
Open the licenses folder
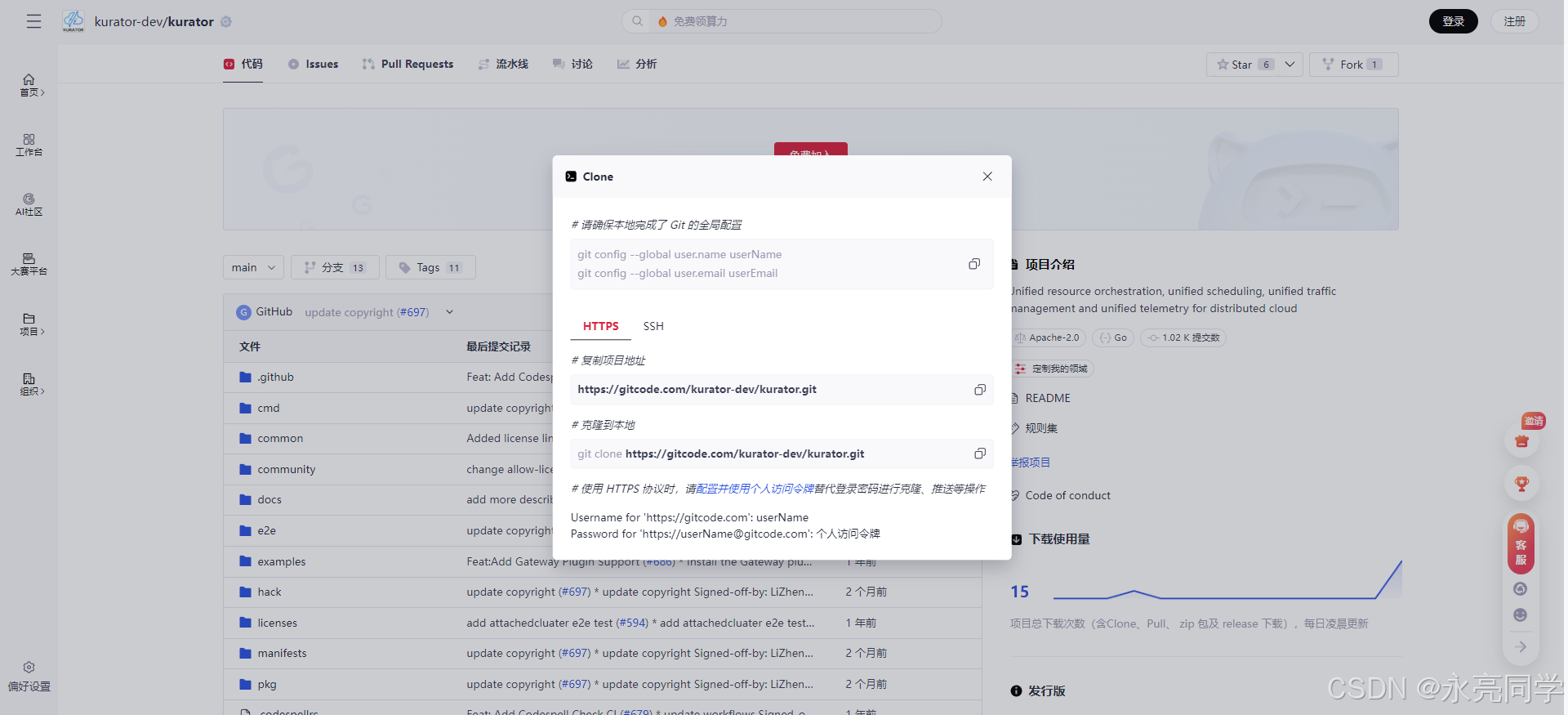(x=277, y=623)
